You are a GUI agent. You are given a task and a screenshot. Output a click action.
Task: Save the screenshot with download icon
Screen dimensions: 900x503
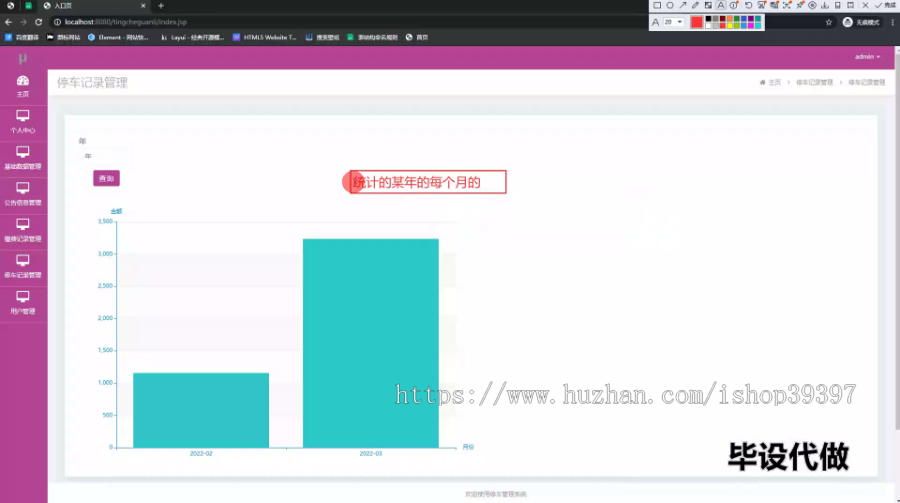[825, 5]
